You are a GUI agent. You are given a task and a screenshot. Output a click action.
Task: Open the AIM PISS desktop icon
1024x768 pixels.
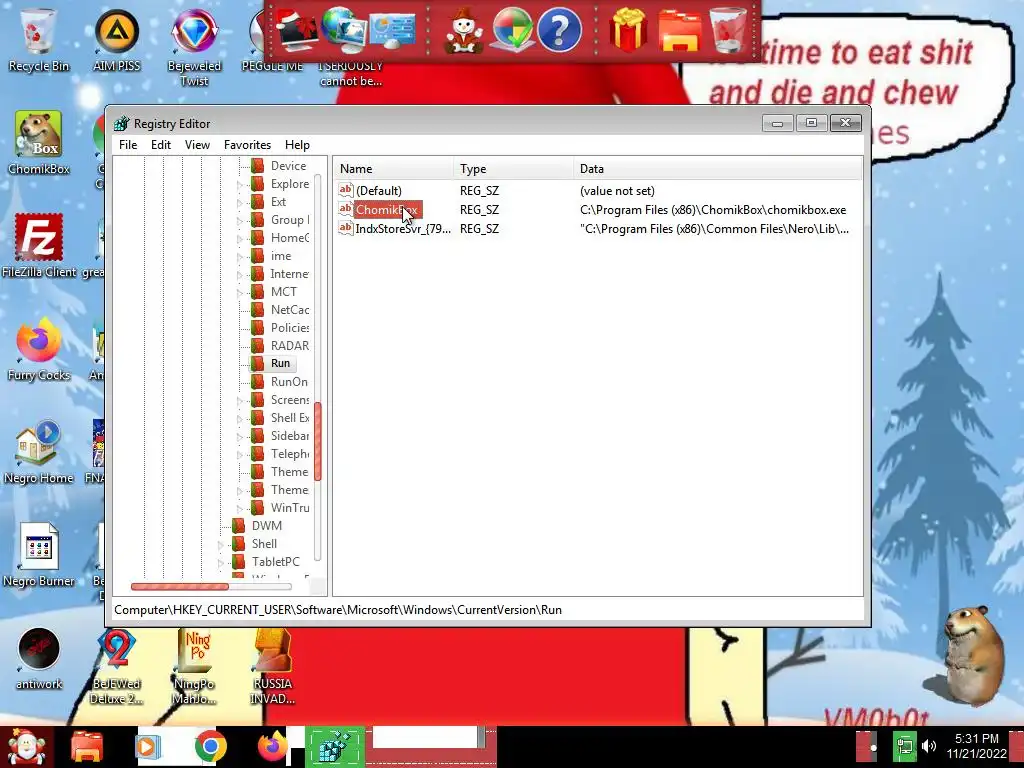pyautogui.click(x=116, y=39)
